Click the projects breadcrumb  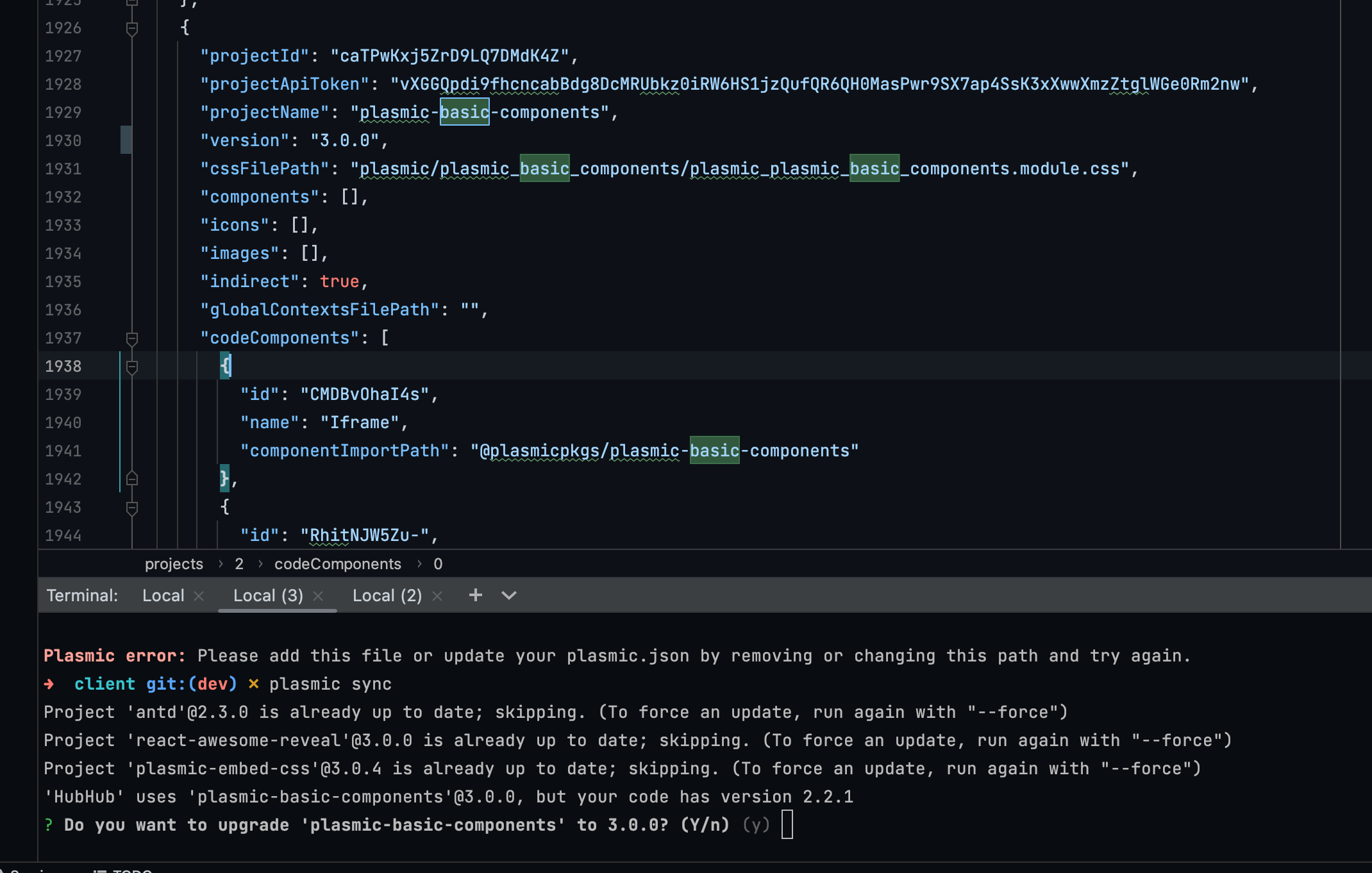click(174, 564)
